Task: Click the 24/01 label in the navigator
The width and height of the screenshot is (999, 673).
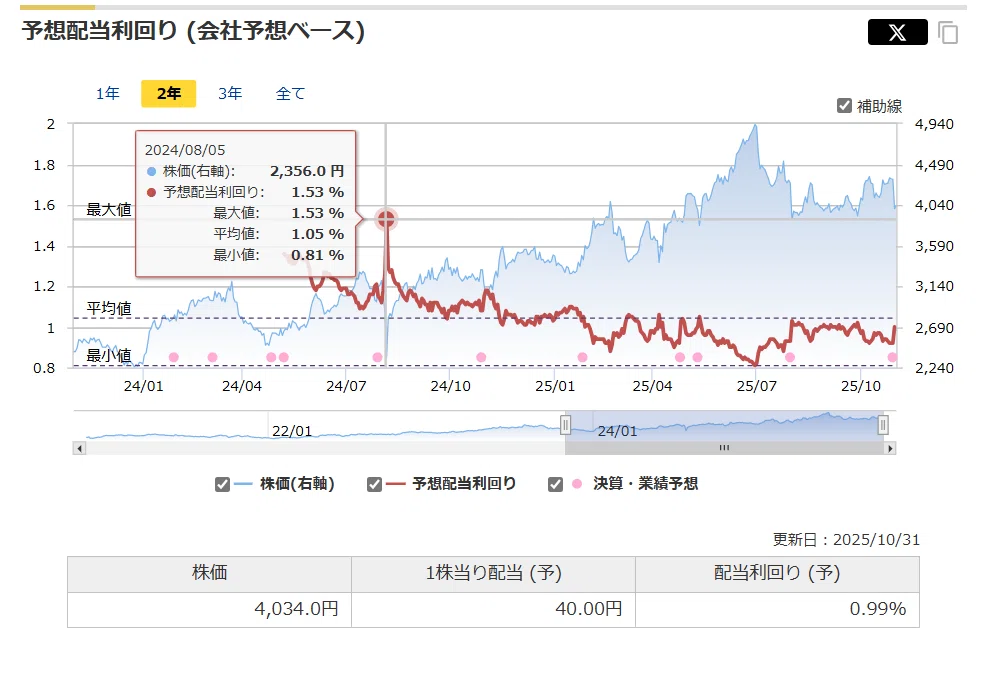Action: click(617, 431)
